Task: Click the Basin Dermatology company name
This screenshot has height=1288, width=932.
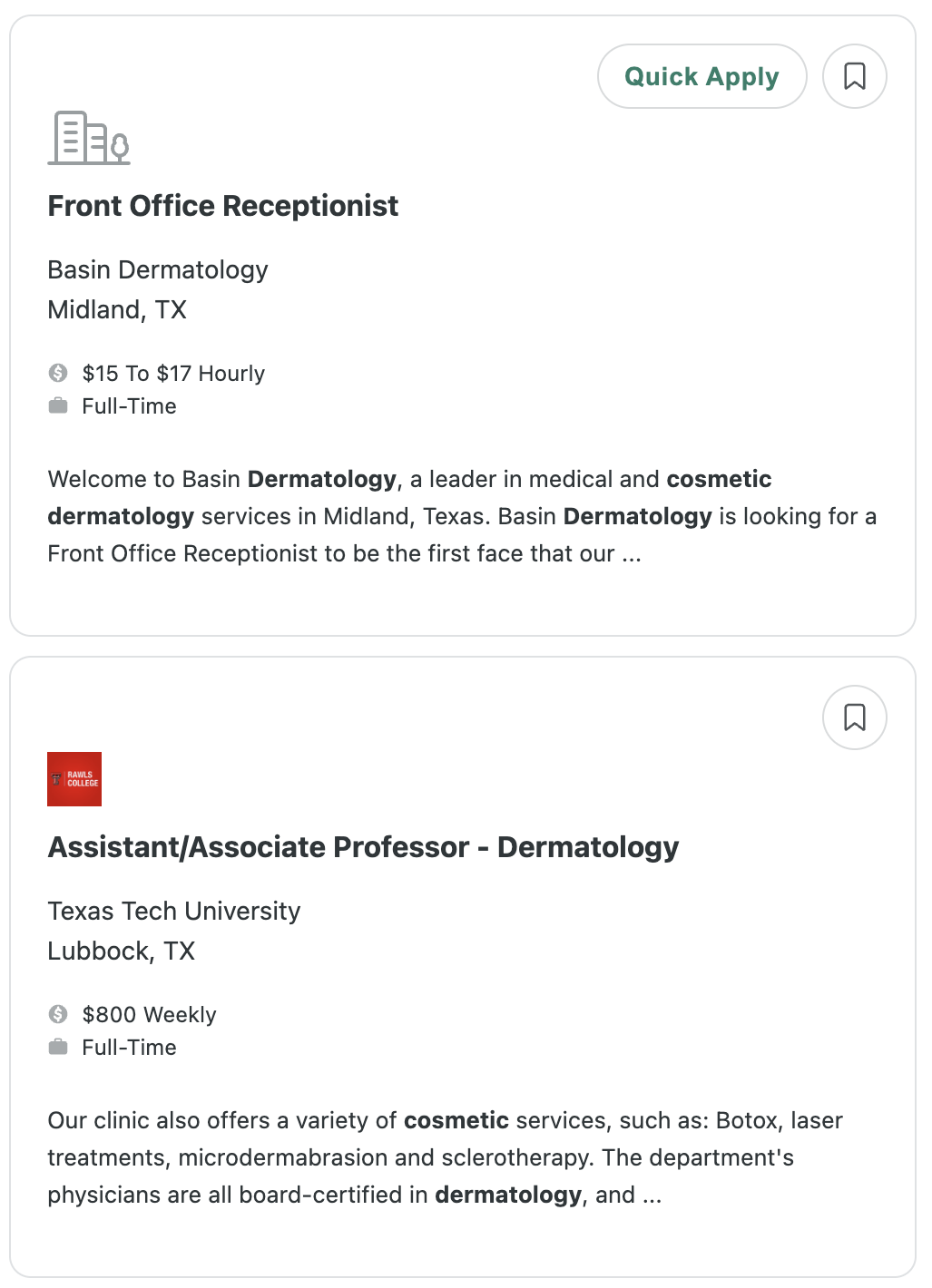Action: (158, 269)
